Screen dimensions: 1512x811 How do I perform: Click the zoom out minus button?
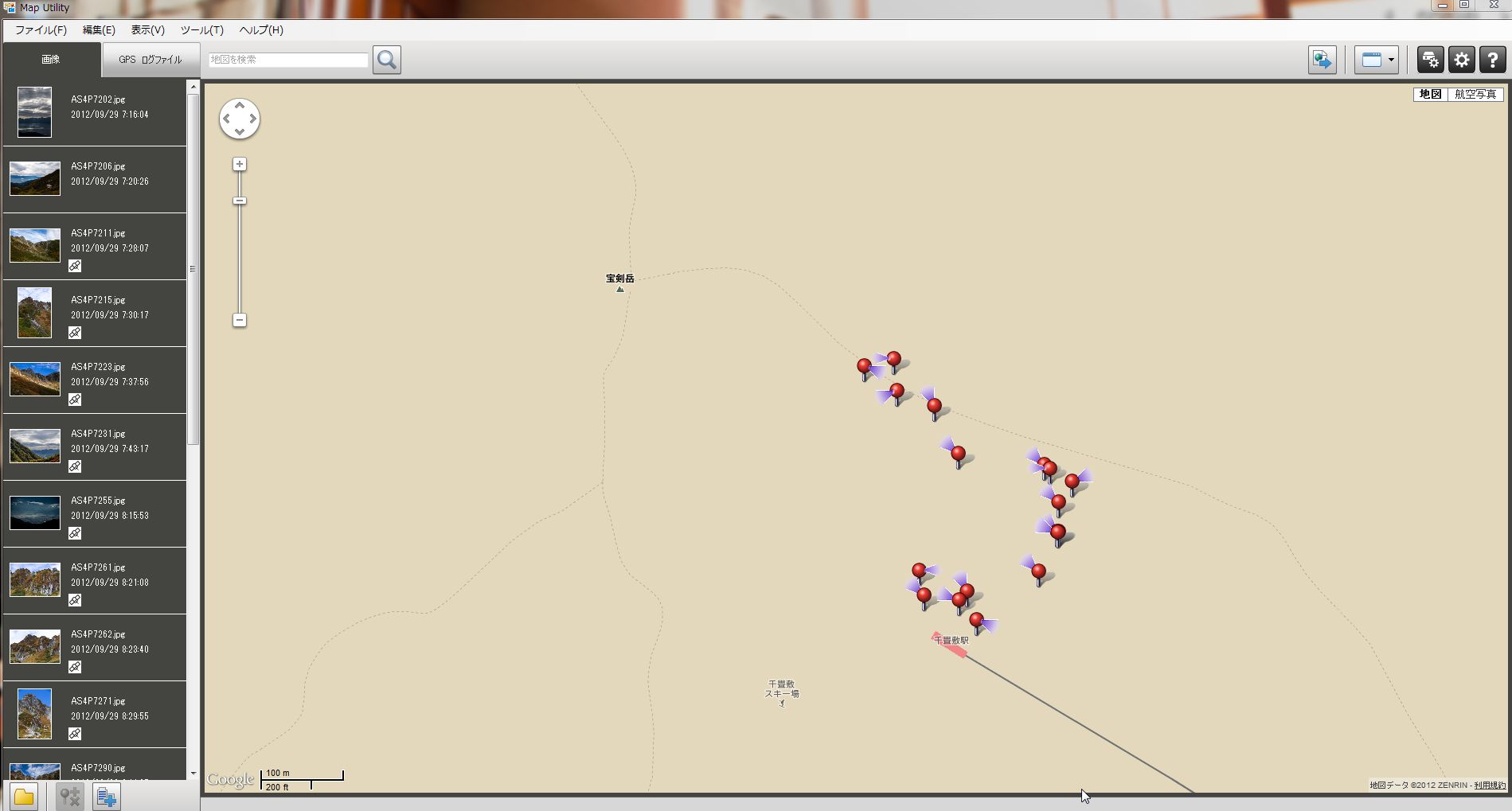pos(239,320)
